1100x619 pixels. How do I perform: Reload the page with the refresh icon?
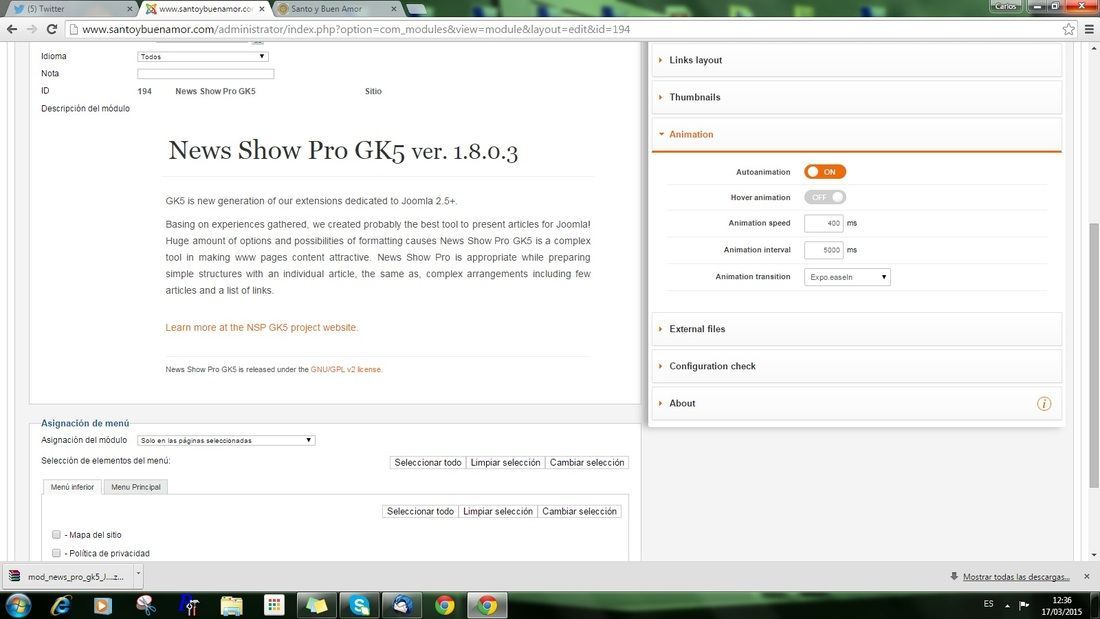(51, 29)
